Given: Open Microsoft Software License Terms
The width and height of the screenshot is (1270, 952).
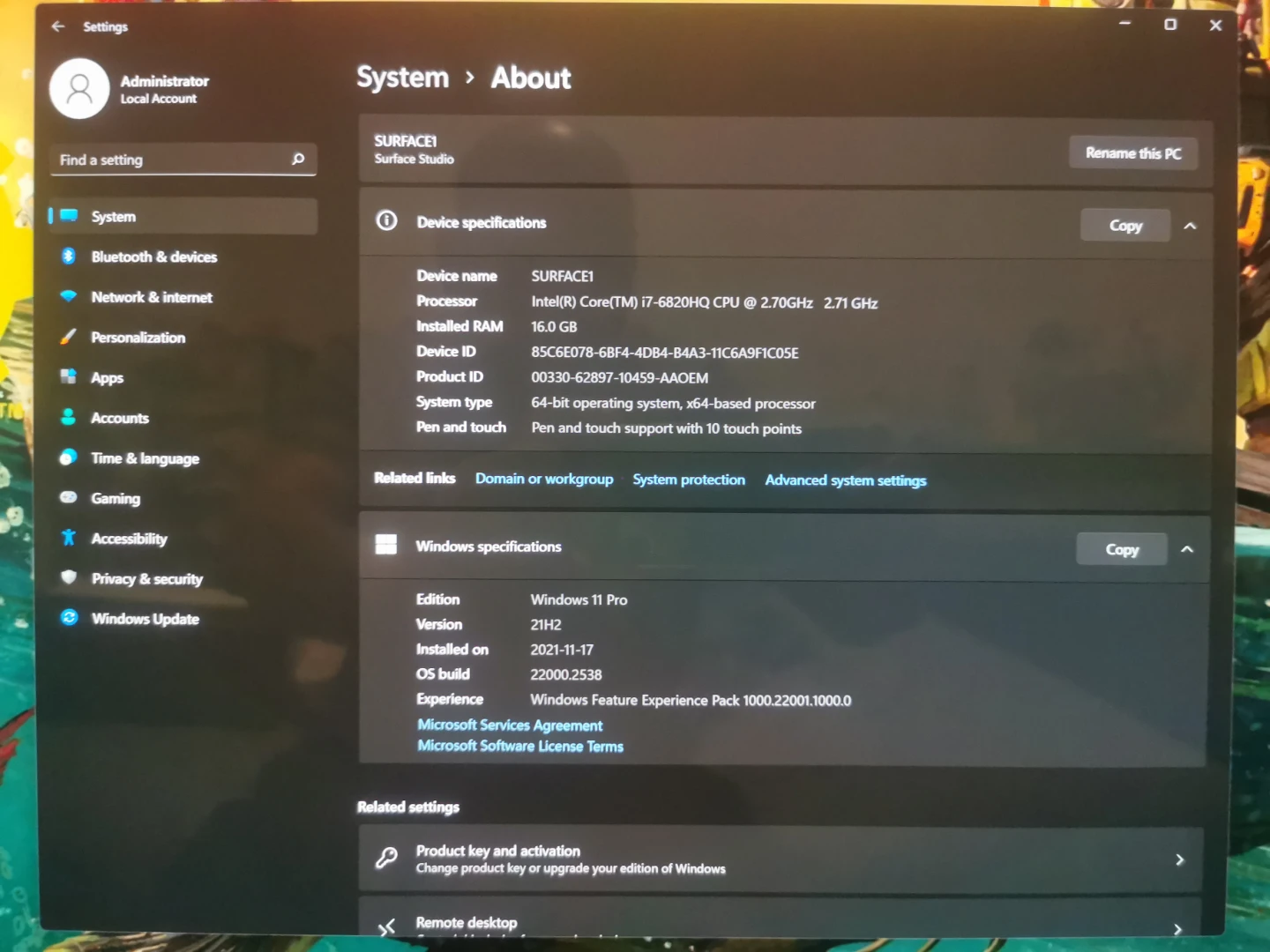Looking at the screenshot, I should pyautogui.click(x=520, y=746).
